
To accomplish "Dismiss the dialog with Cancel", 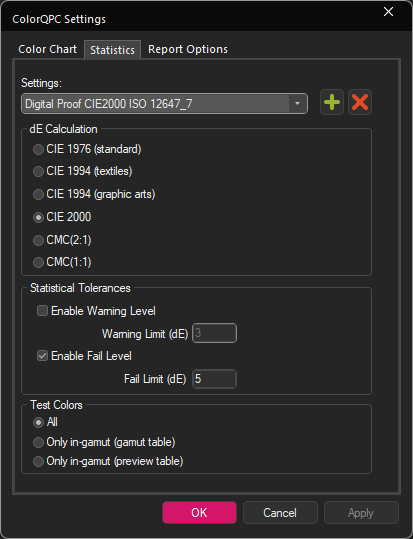I will tap(280, 513).
